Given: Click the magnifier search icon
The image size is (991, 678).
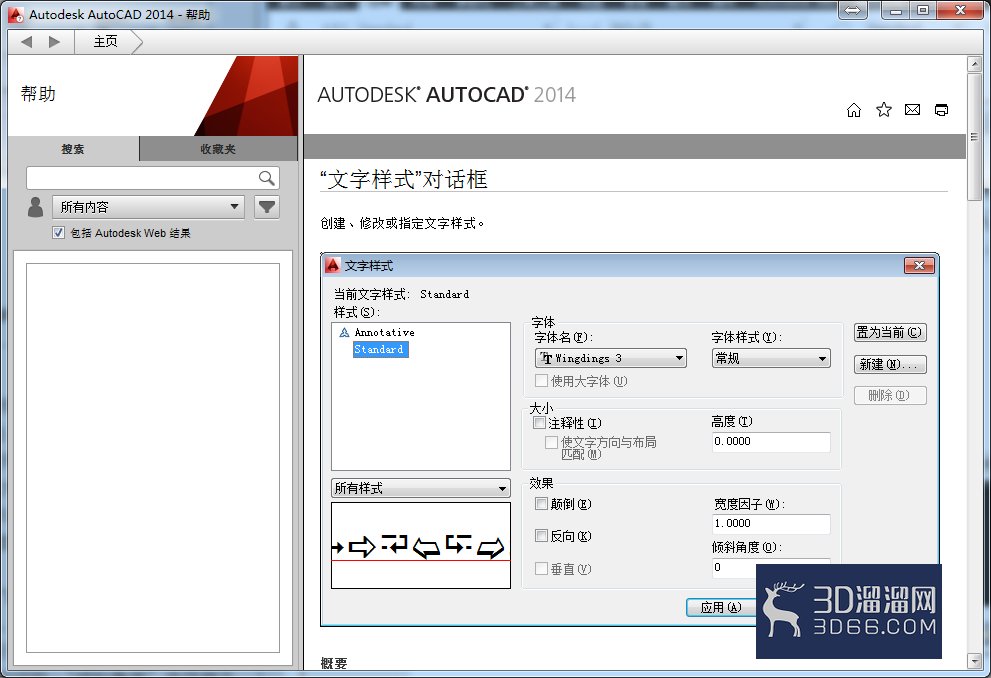Looking at the screenshot, I should tap(267, 178).
